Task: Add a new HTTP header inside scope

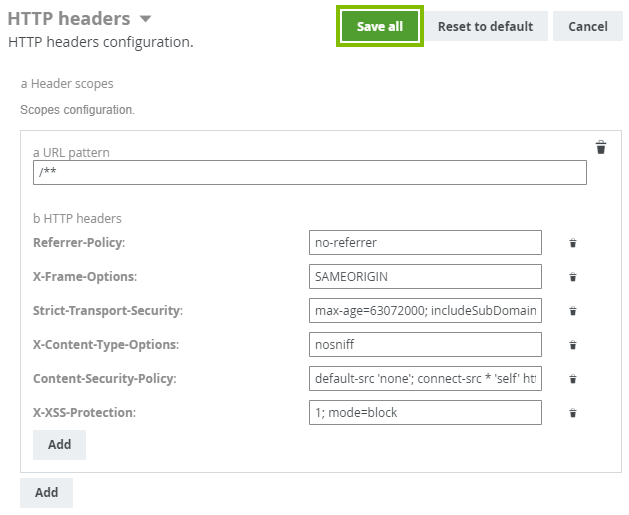Action: [59, 444]
